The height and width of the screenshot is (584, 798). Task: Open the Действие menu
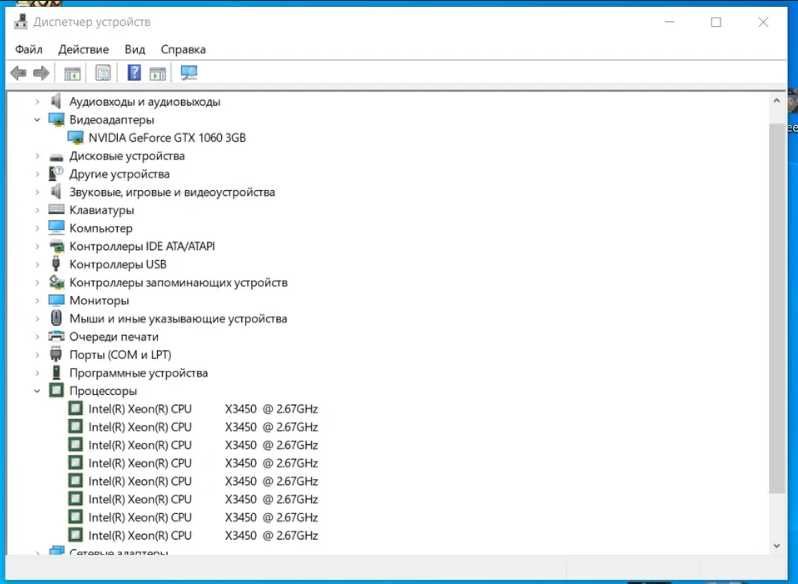coord(83,49)
